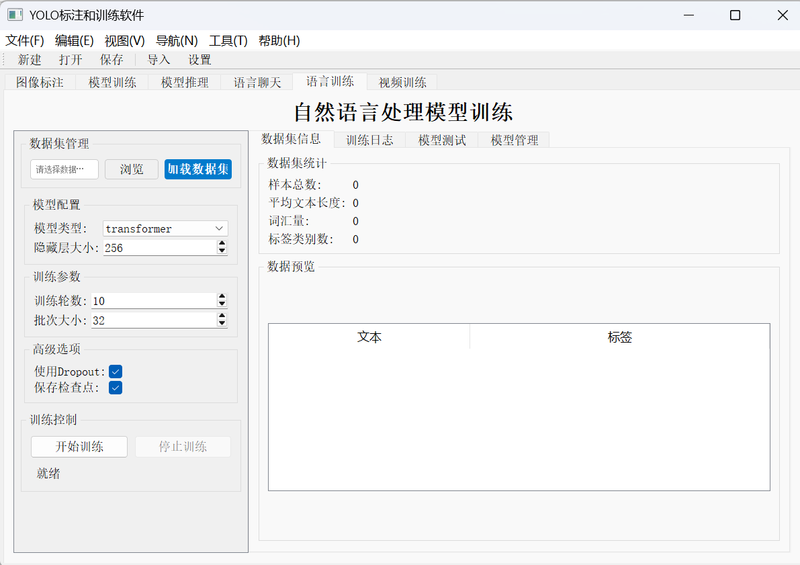The image size is (800, 565).
Task: Decrease 隐藏层大小 with down arrow
Action: tap(222, 251)
